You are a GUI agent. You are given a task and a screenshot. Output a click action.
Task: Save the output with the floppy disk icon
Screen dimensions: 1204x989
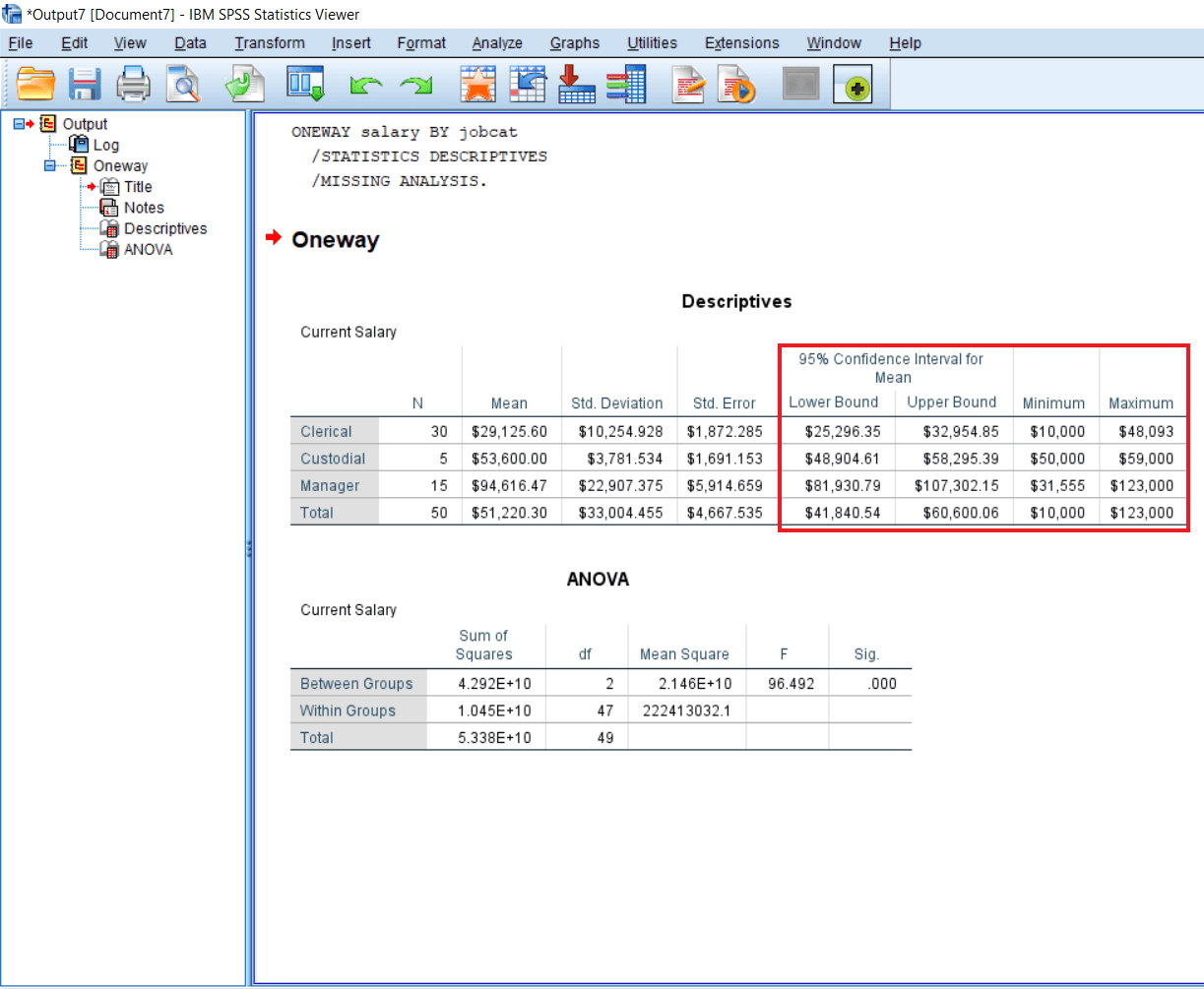click(85, 85)
